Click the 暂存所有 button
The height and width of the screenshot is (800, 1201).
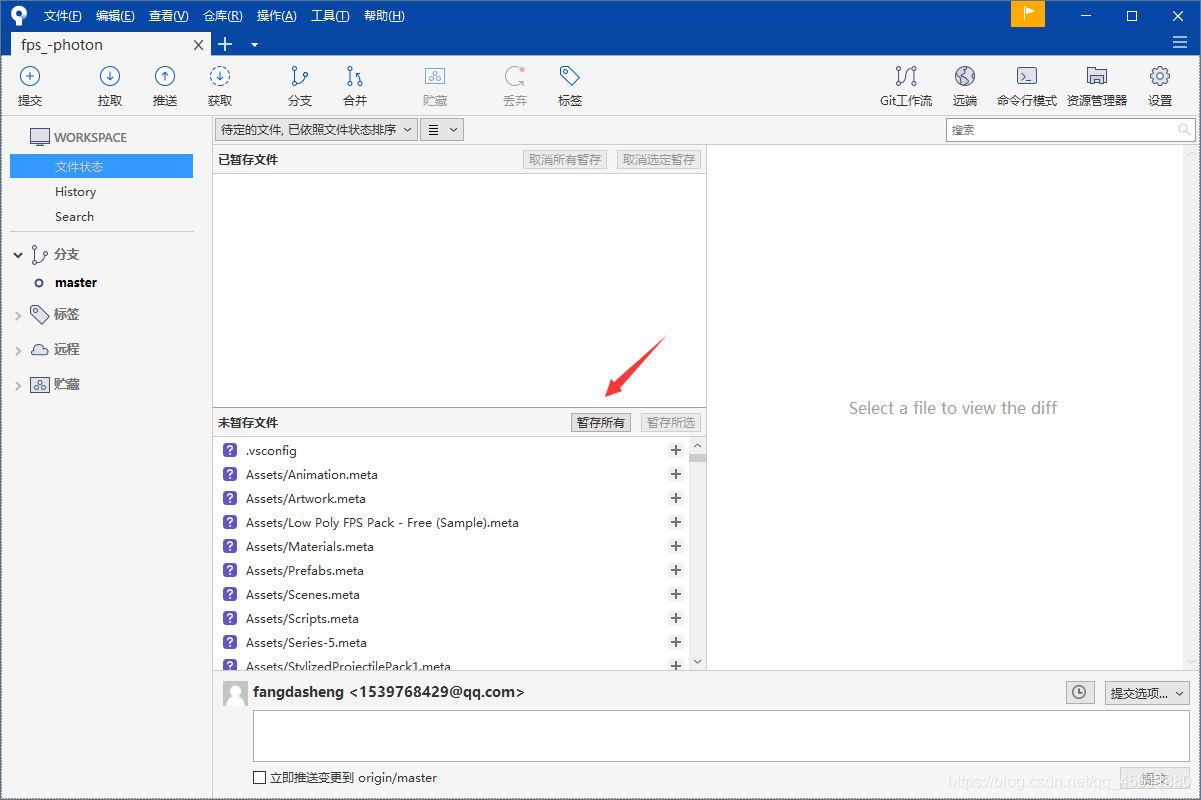pos(601,423)
